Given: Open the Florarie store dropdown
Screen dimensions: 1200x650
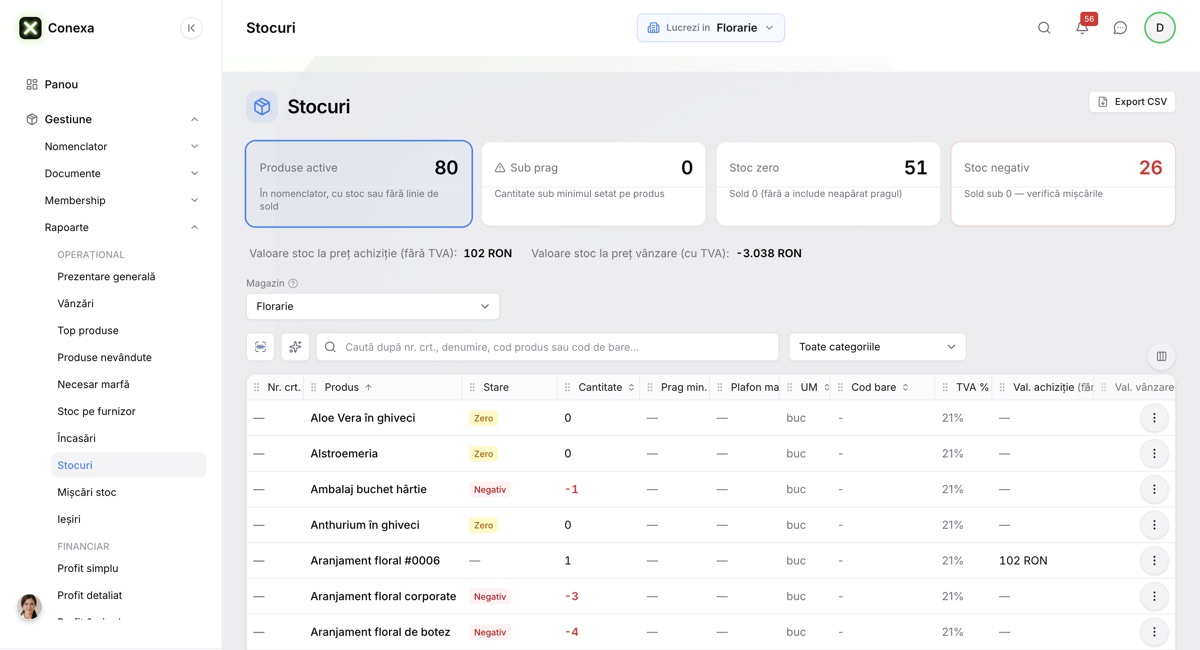Looking at the screenshot, I should pos(373,307).
